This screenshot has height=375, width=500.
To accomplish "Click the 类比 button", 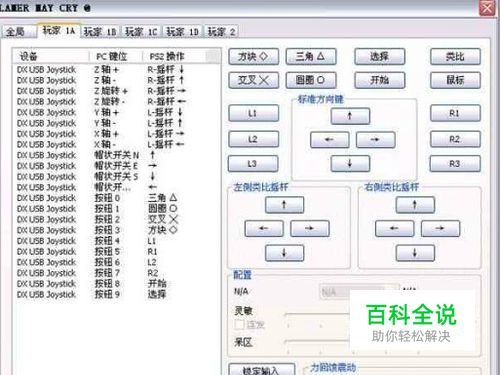I will 455,57.
